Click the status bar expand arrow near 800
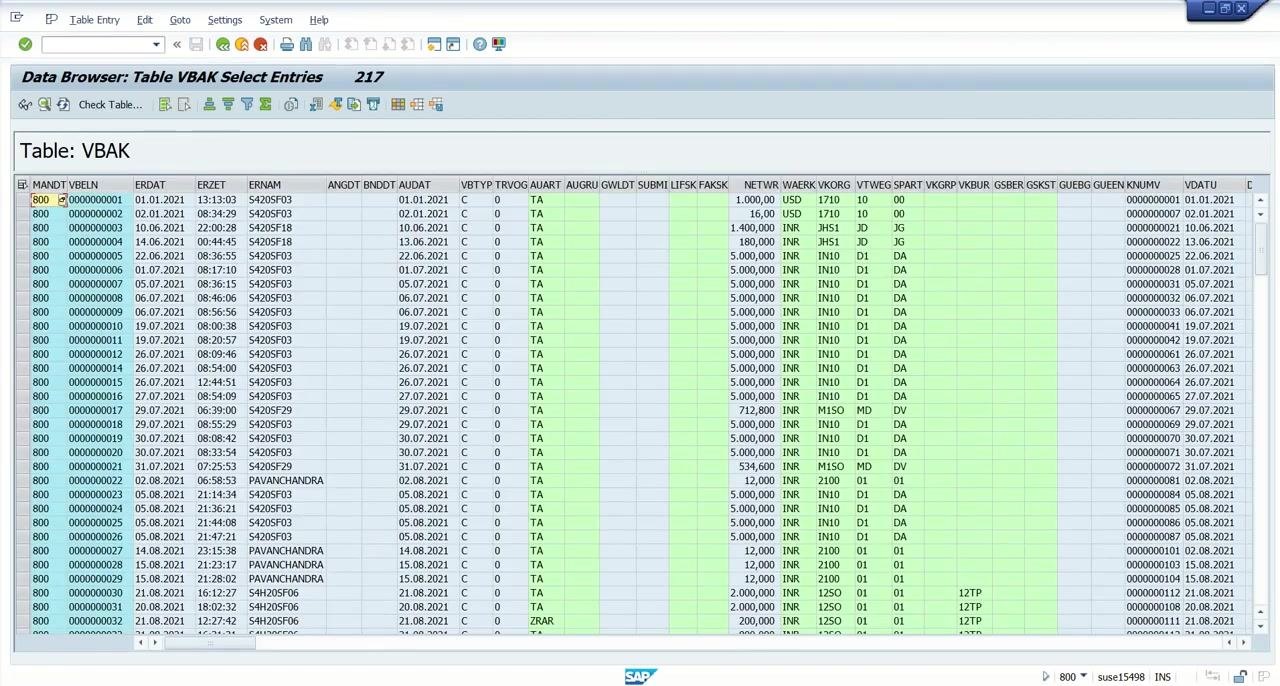This screenshot has width=1280, height=686. (1046, 677)
